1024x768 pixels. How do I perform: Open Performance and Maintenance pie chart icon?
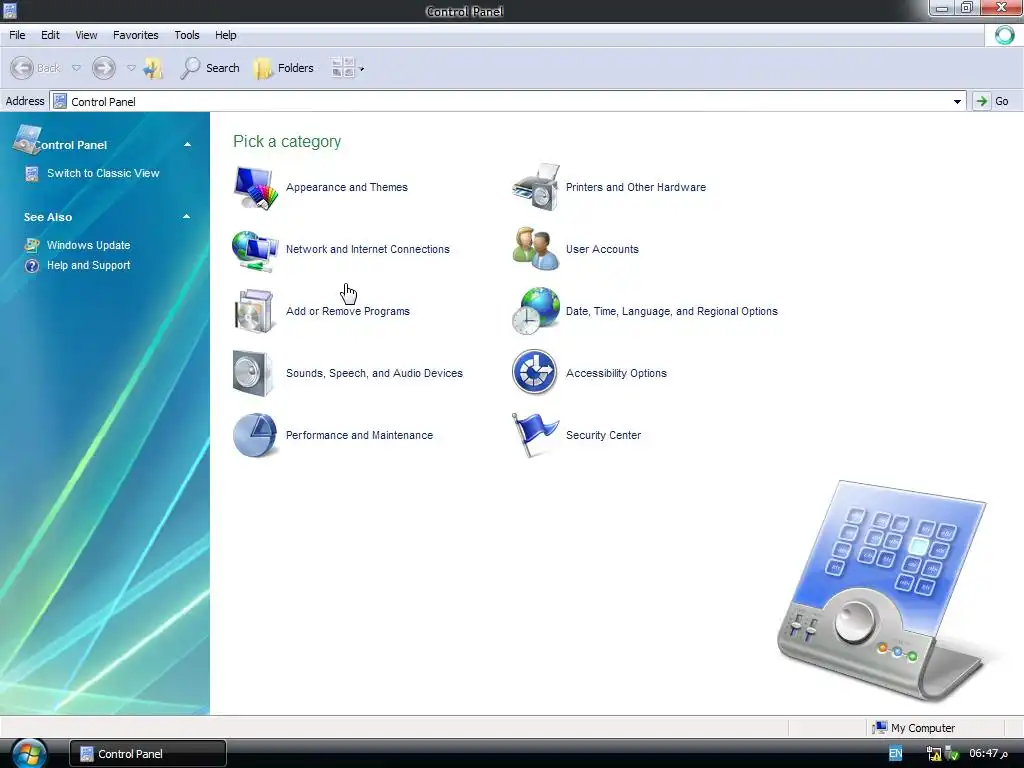[255, 435]
